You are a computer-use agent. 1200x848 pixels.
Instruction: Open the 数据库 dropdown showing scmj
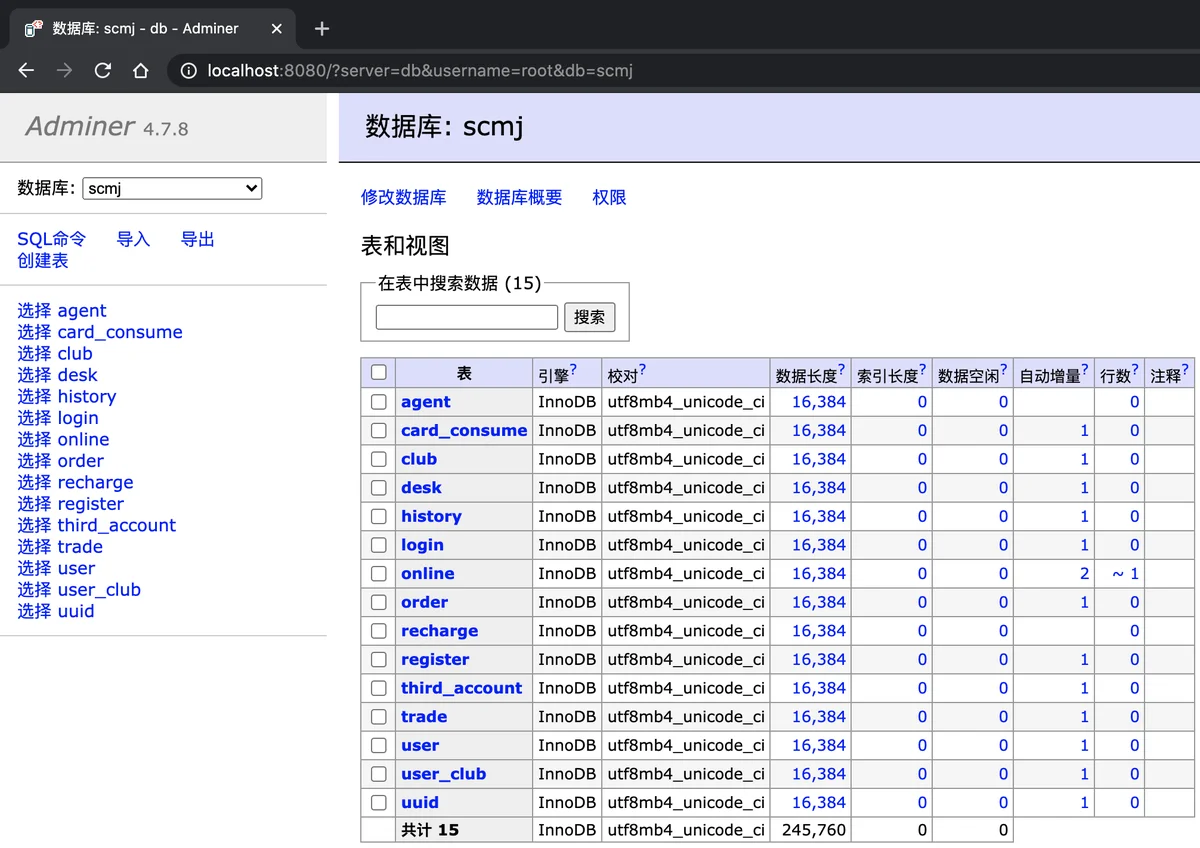[172, 188]
